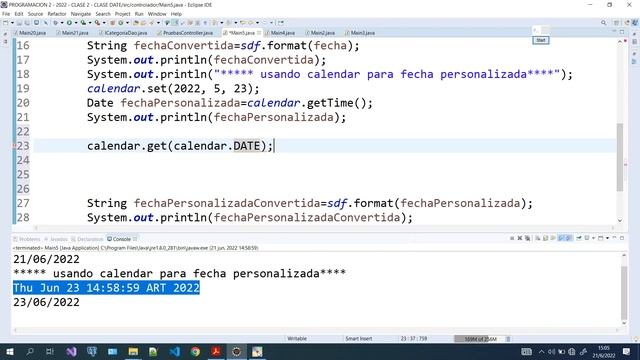
Task: Open the Refactor menu
Action: point(57,14)
